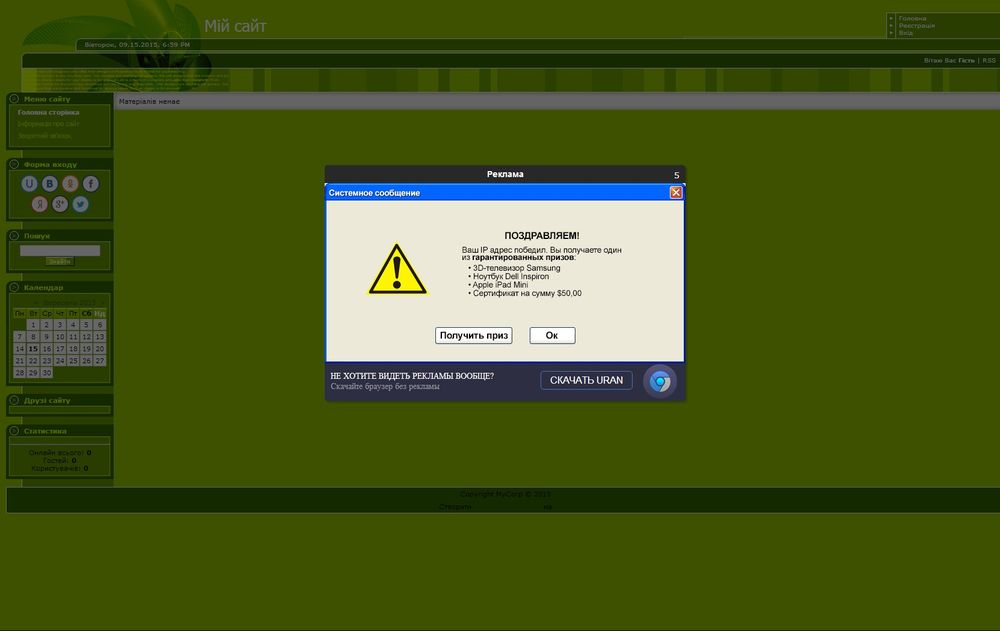The image size is (1000, 631).
Task: Open the Реєстрація top menu link
Action: tap(916, 26)
